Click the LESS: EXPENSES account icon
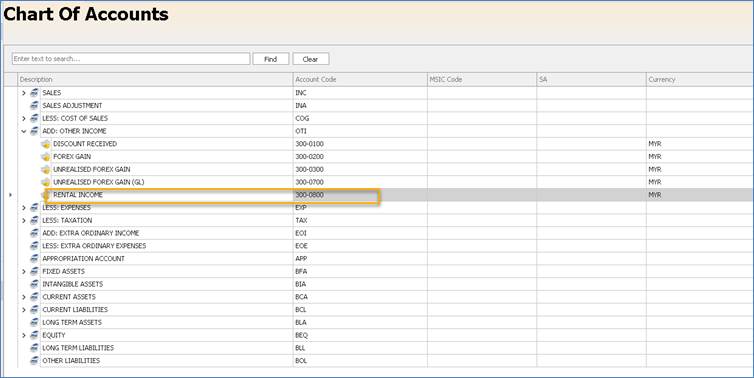754x378 pixels. tap(34, 208)
